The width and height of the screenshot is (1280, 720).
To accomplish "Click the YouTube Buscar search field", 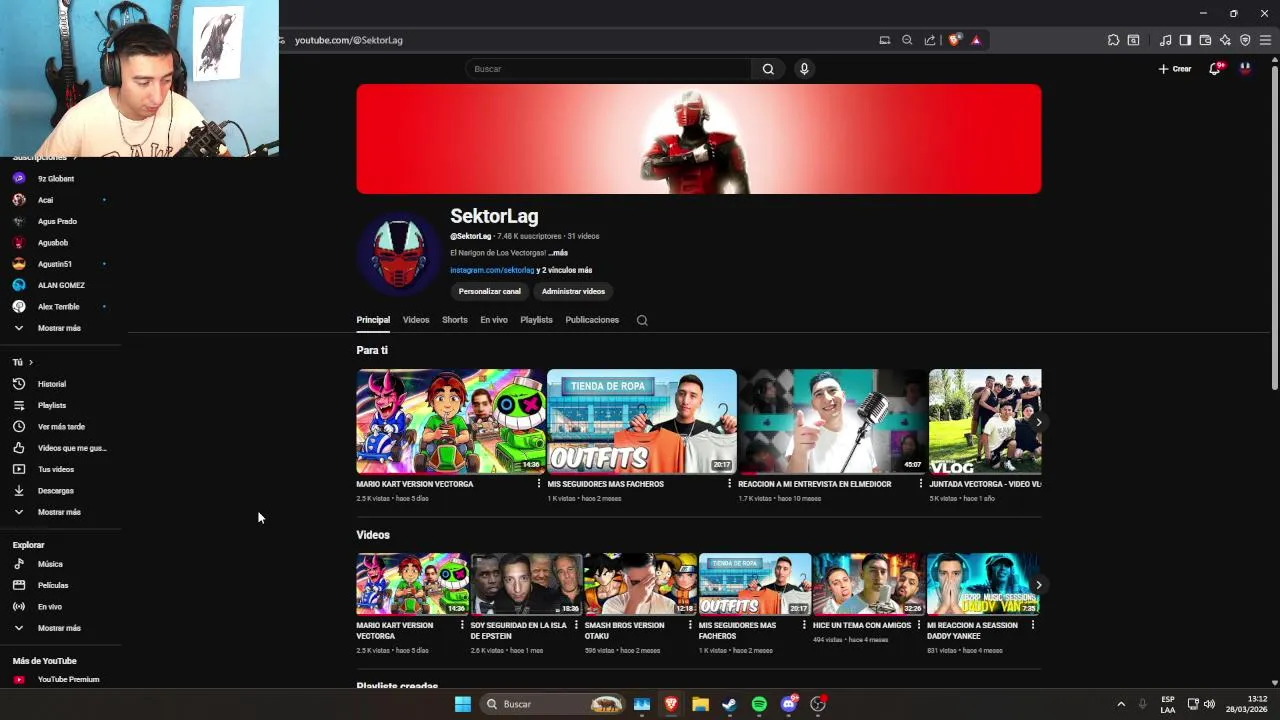I will [608, 69].
